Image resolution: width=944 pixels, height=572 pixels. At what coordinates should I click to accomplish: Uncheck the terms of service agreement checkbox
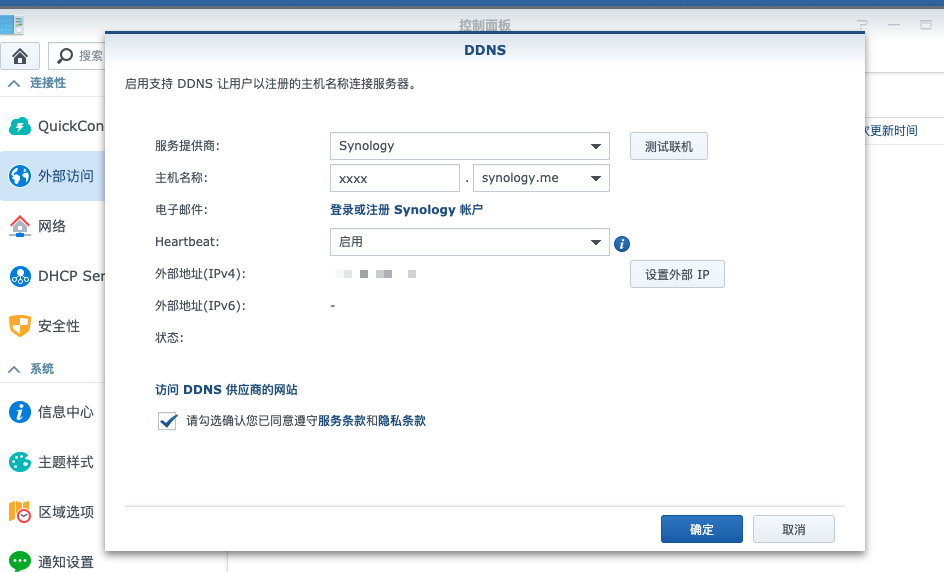167,421
